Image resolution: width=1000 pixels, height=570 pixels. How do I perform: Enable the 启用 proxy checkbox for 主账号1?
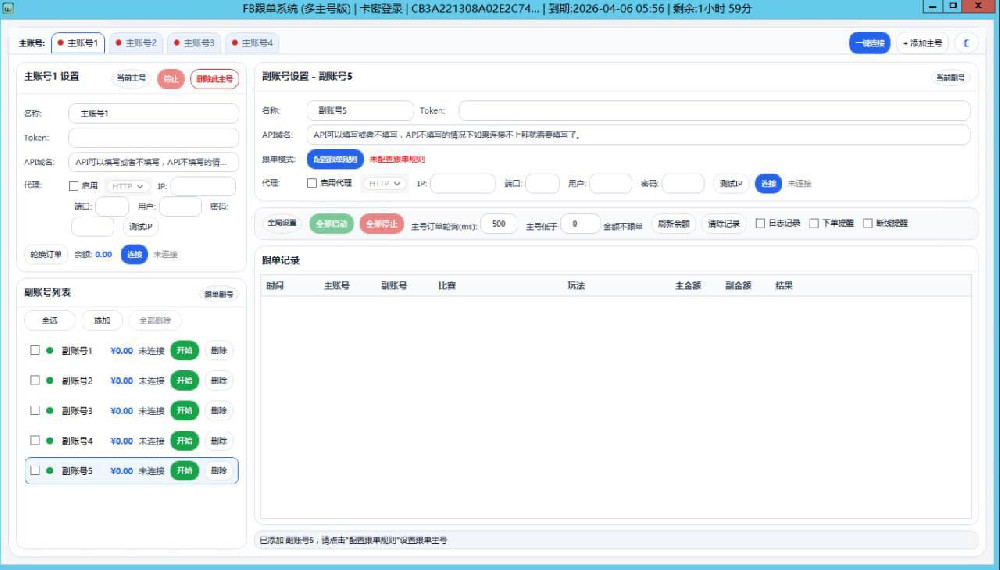pos(73,186)
